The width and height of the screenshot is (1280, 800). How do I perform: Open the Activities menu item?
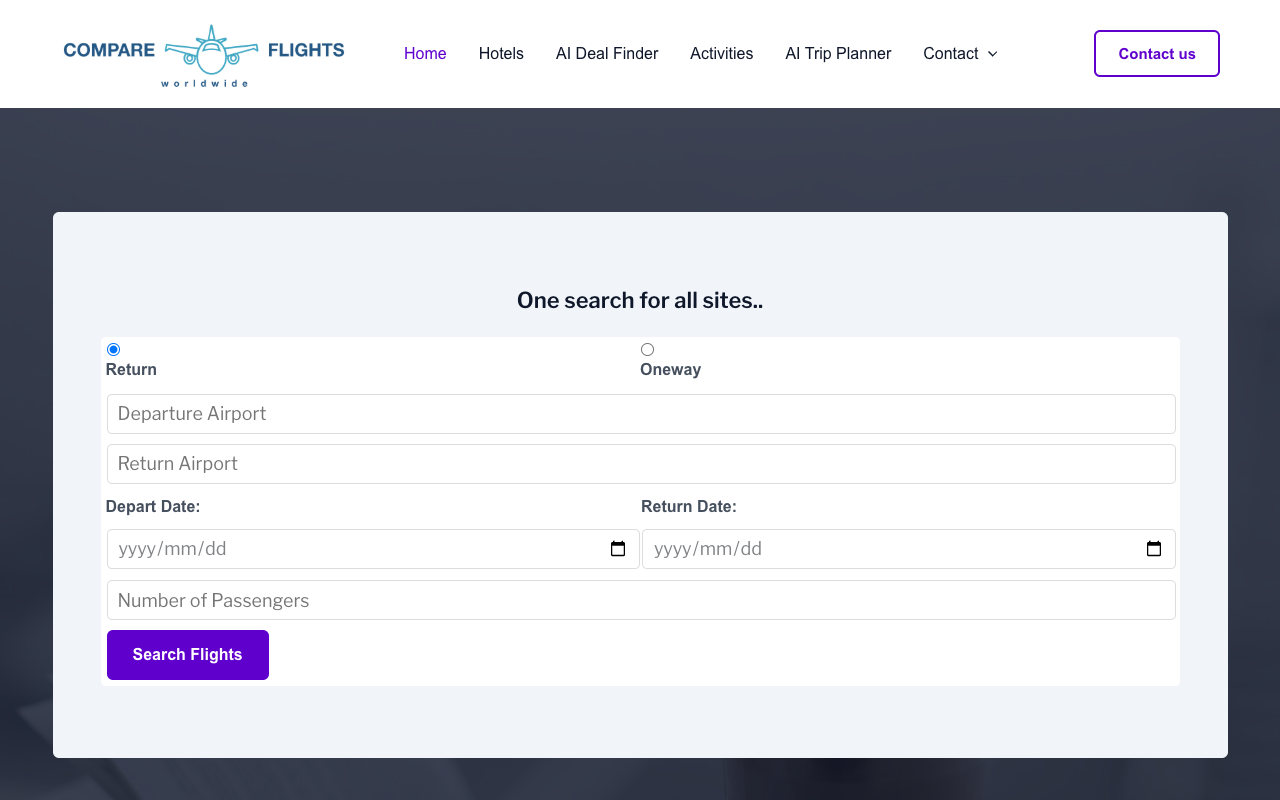pos(722,54)
